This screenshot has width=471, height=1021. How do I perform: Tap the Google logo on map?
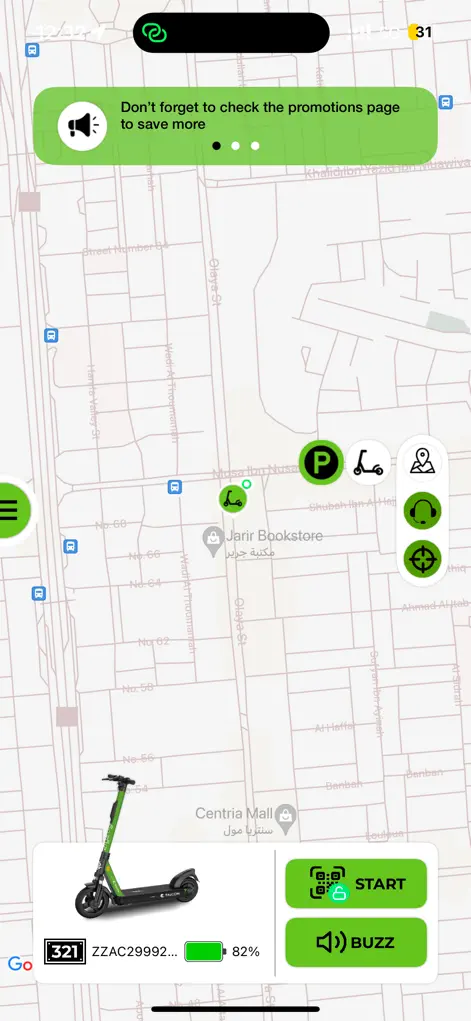pos(20,964)
